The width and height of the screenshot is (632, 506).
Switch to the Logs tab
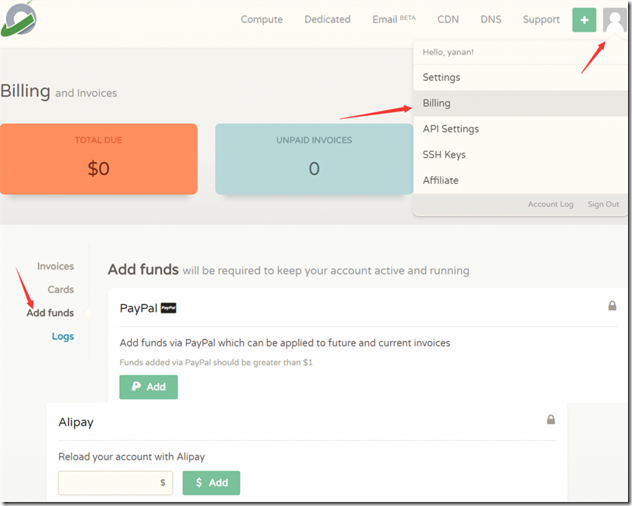pos(63,336)
